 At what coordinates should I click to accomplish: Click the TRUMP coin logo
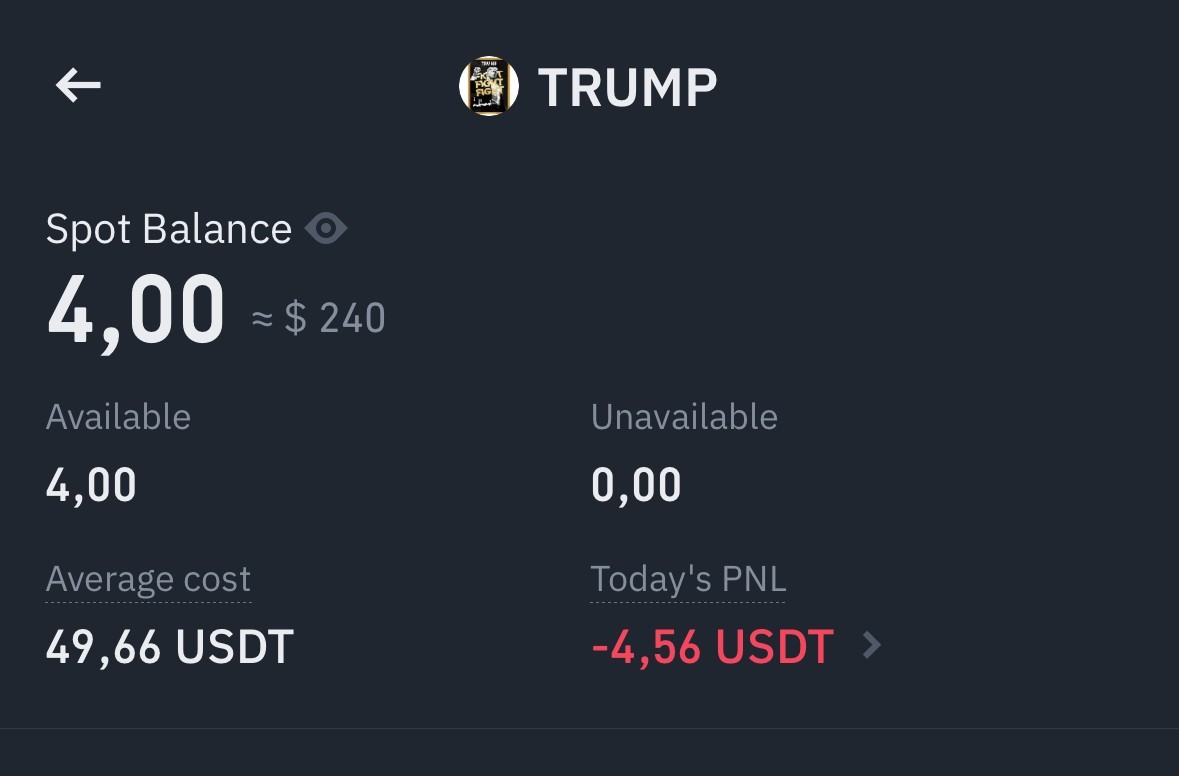tap(488, 86)
